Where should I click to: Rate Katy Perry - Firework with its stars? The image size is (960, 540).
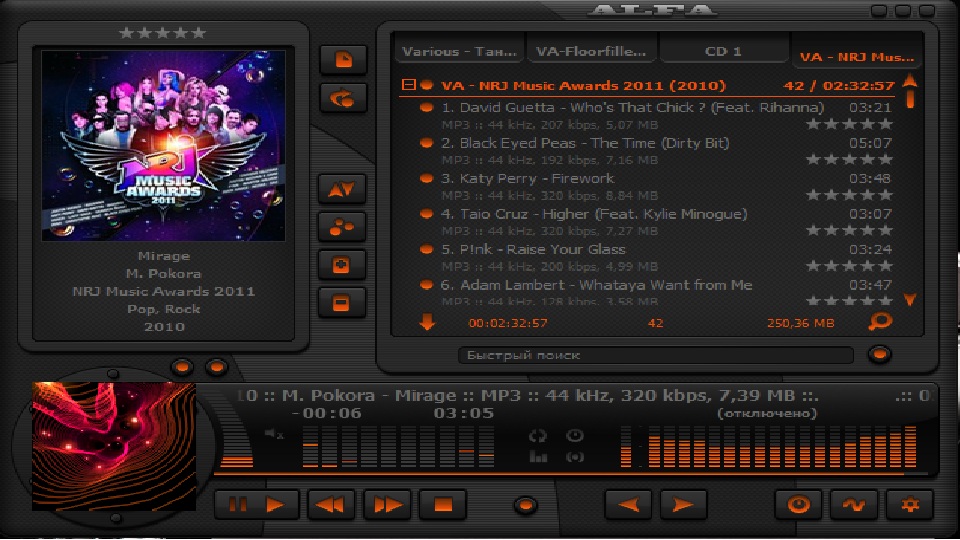[849, 195]
